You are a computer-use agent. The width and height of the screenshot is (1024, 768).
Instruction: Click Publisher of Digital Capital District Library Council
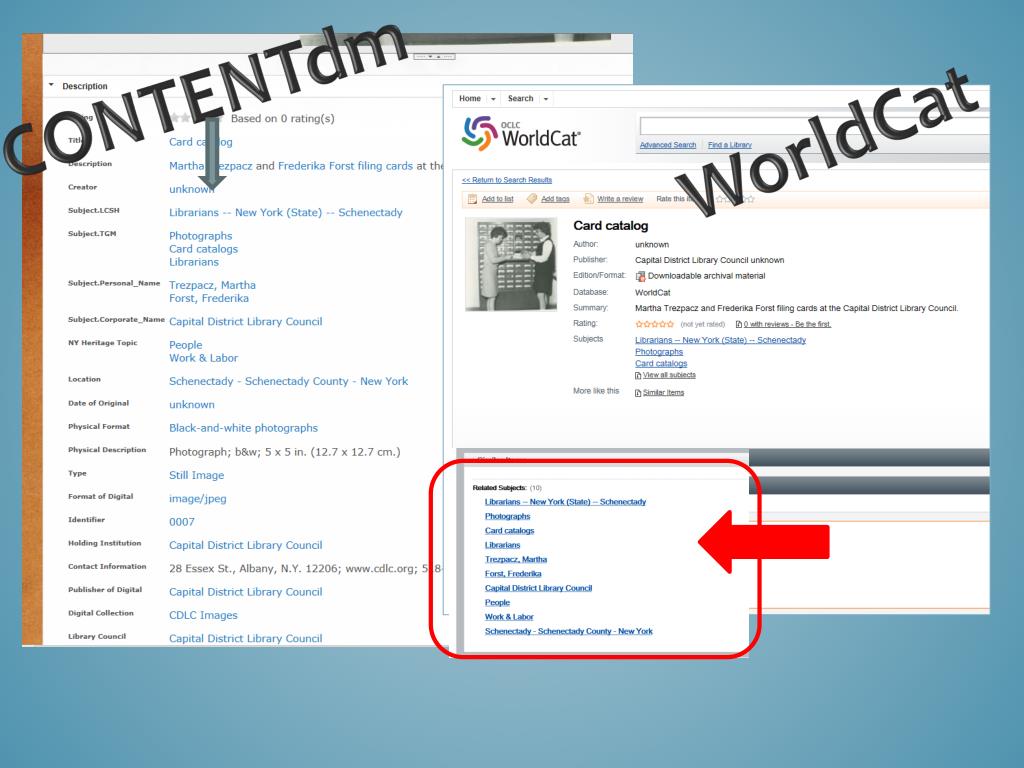click(x=246, y=592)
